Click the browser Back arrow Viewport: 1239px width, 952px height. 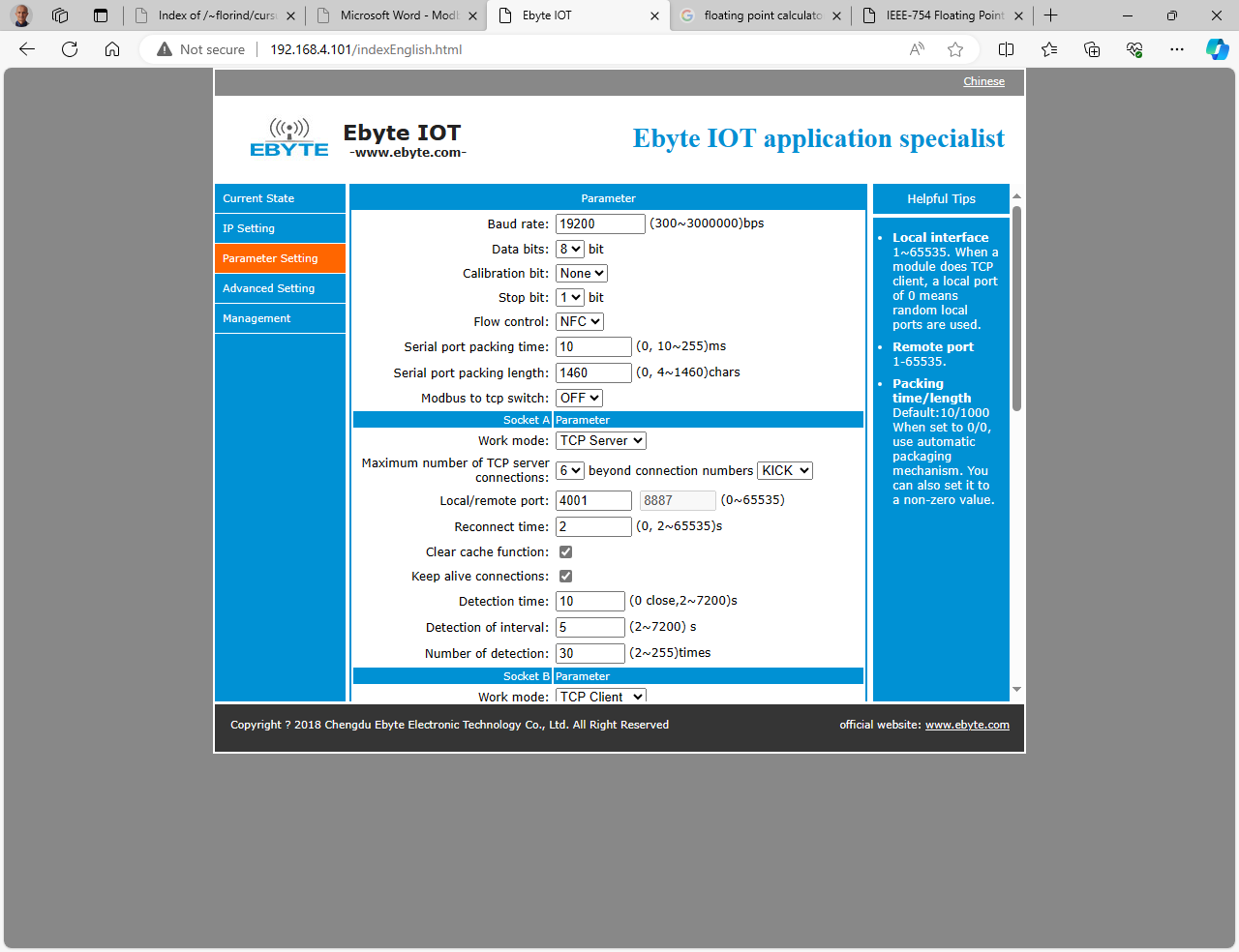pos(27,49)
